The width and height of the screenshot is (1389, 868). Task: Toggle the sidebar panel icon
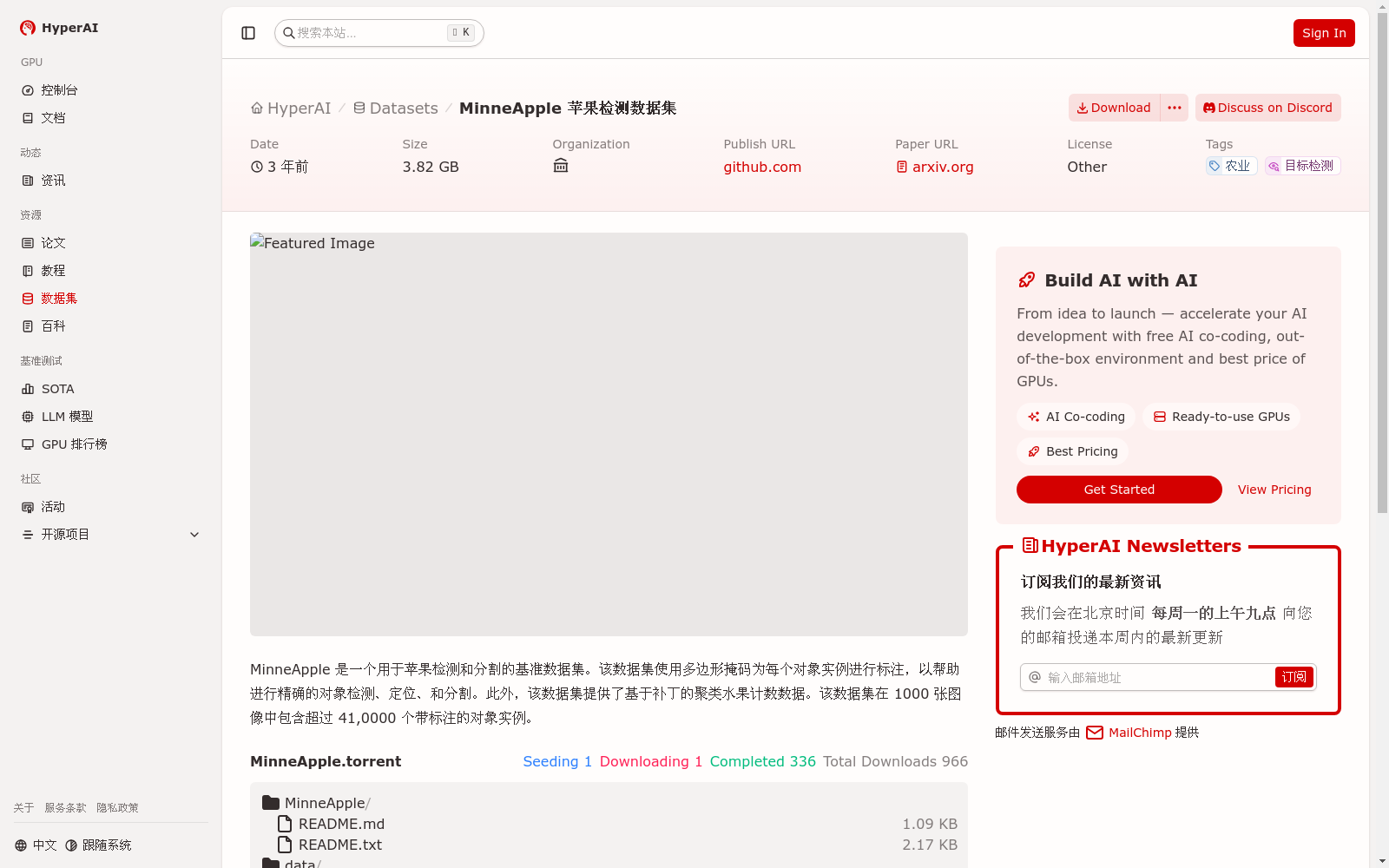tap(248, 33)
